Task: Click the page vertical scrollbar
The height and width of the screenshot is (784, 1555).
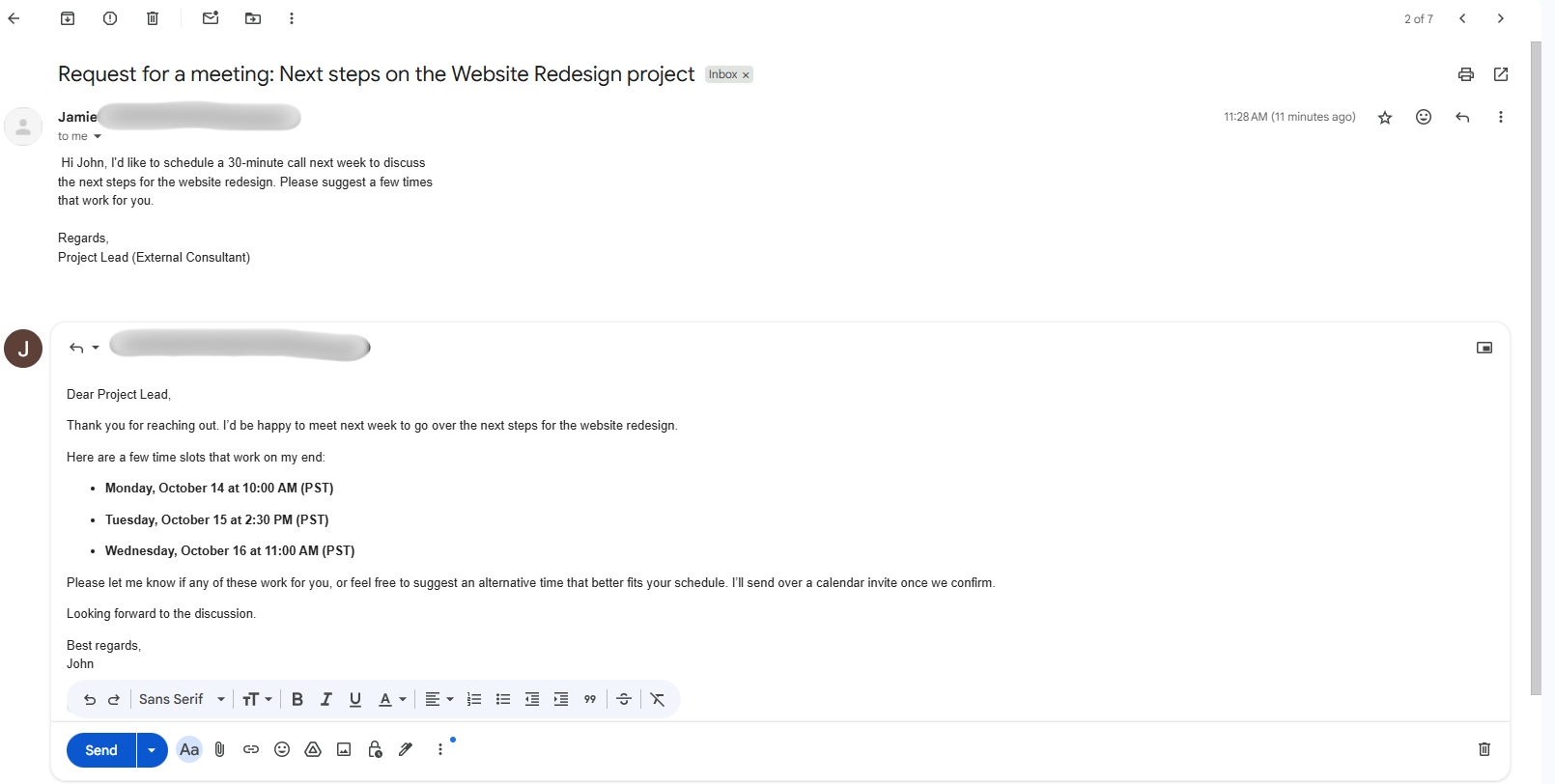Action: tap(1536, 367)
